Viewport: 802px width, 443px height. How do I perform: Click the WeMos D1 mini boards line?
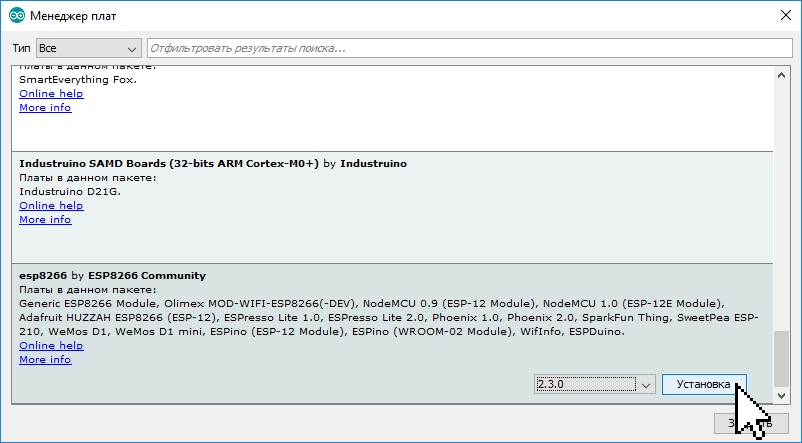pyautogui.click(x=322, y=331)
